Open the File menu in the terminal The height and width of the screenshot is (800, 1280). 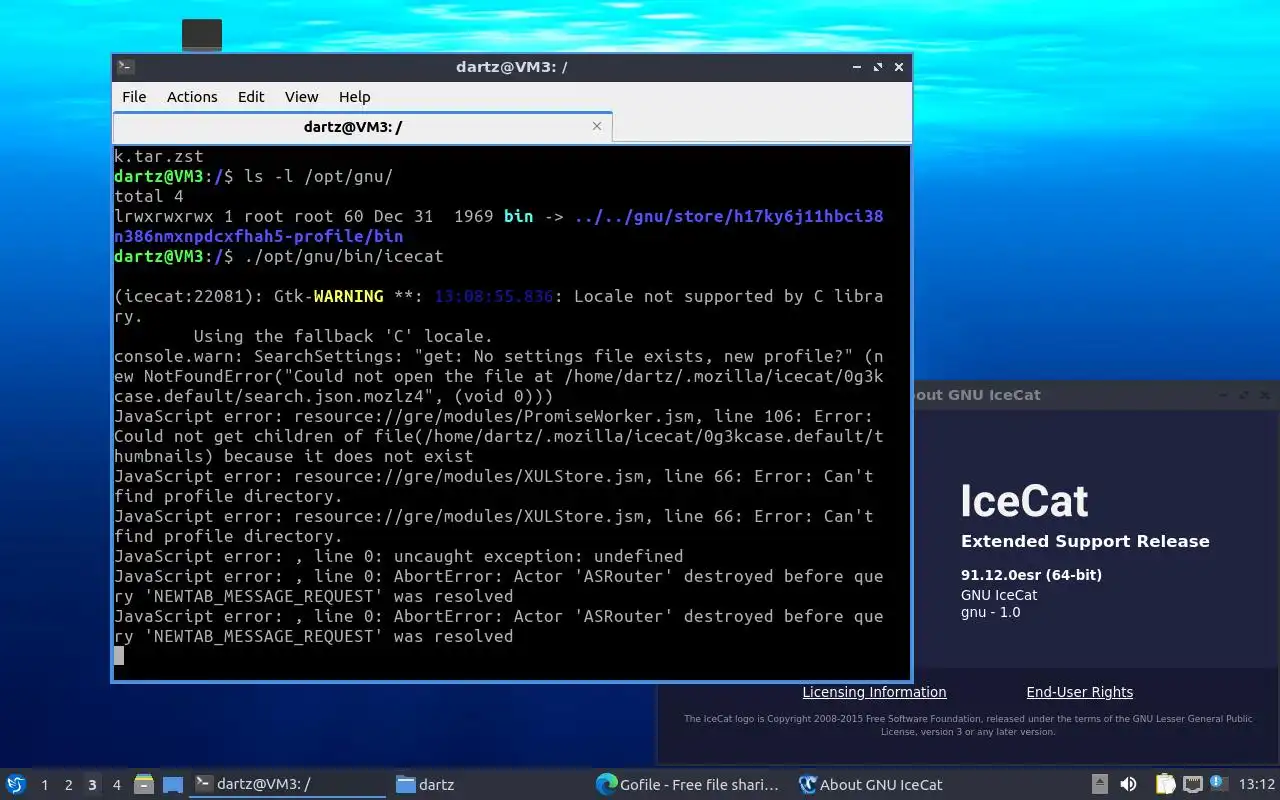pos(134,97)
